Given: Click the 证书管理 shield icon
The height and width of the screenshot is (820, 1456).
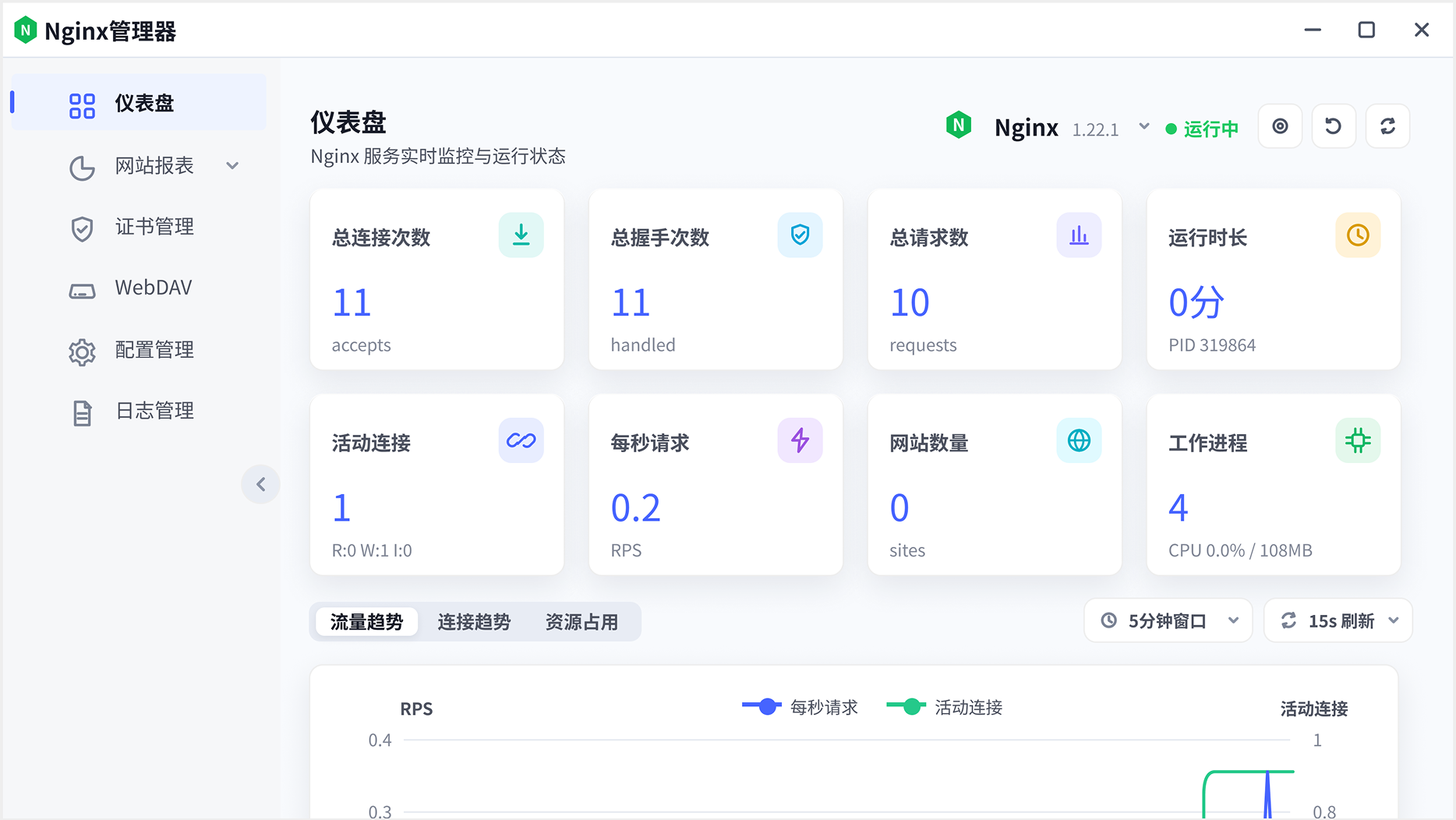Looking at the screenshot, I should (x=82, y=228).
